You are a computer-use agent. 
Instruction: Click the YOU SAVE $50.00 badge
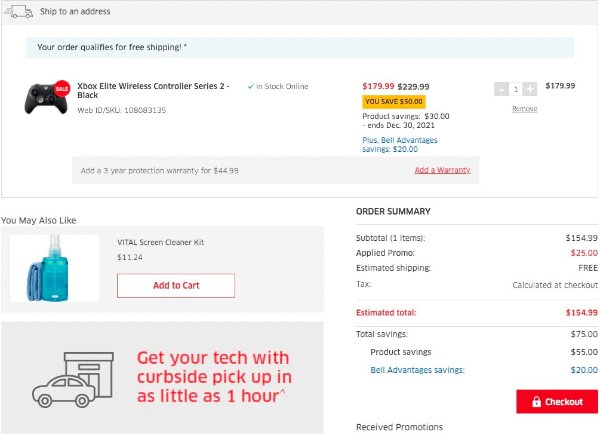tap(394, 102)
